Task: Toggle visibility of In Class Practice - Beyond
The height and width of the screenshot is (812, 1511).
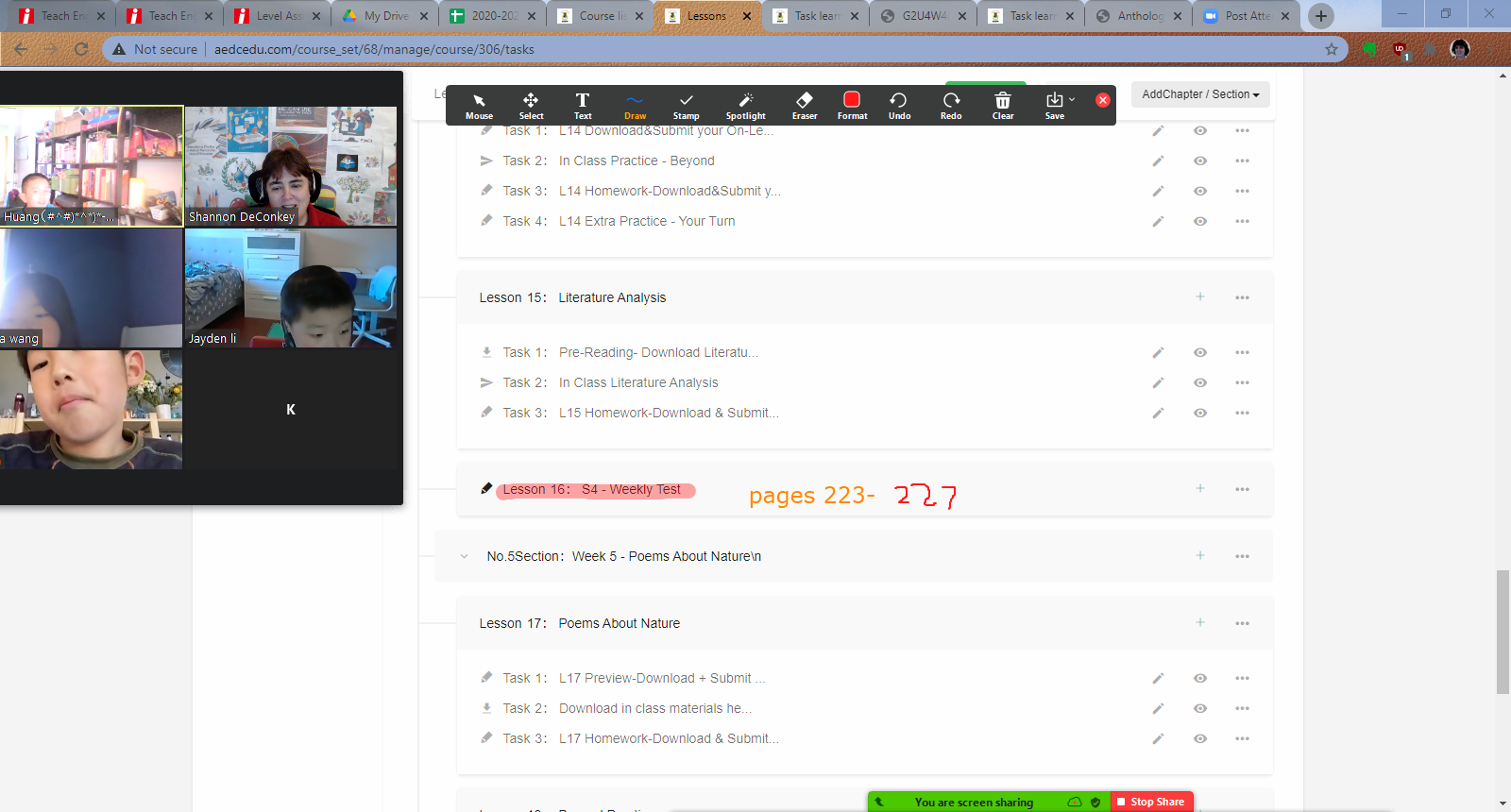Action: tap(1200, 161)
